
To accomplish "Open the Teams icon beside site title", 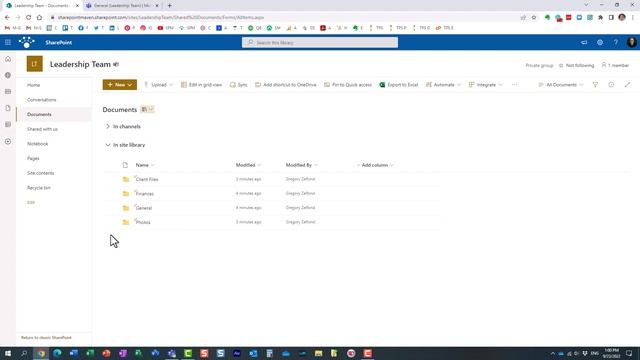I will click(x=116, y=64).
